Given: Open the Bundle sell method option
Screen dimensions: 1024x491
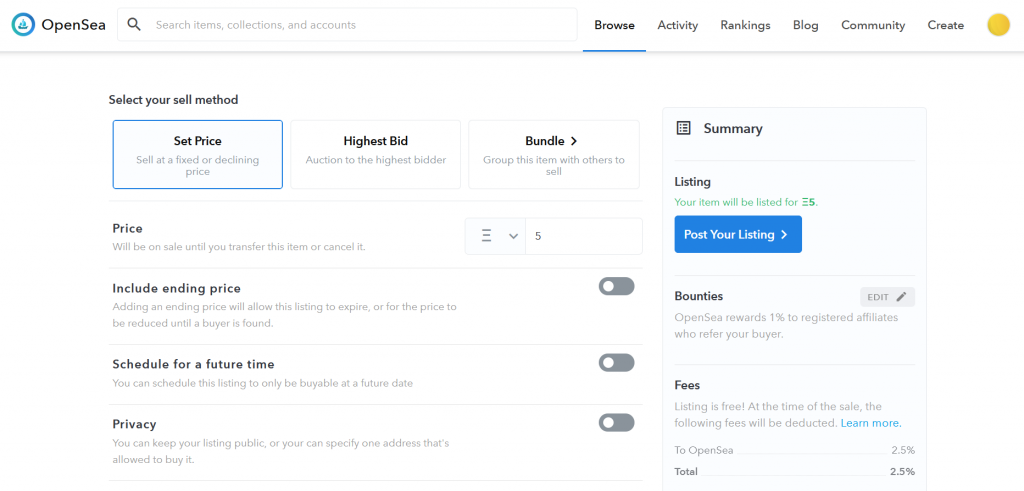Looking at the screenshot, I should 553,154.
